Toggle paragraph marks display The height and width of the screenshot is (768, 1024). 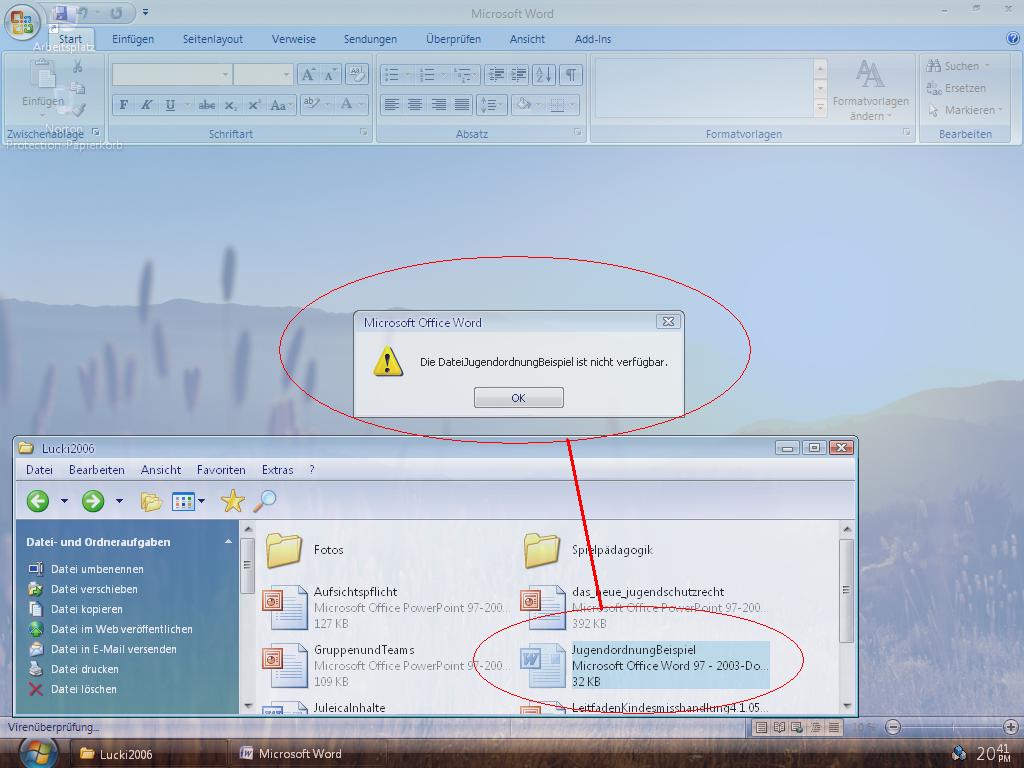[571, 75]
